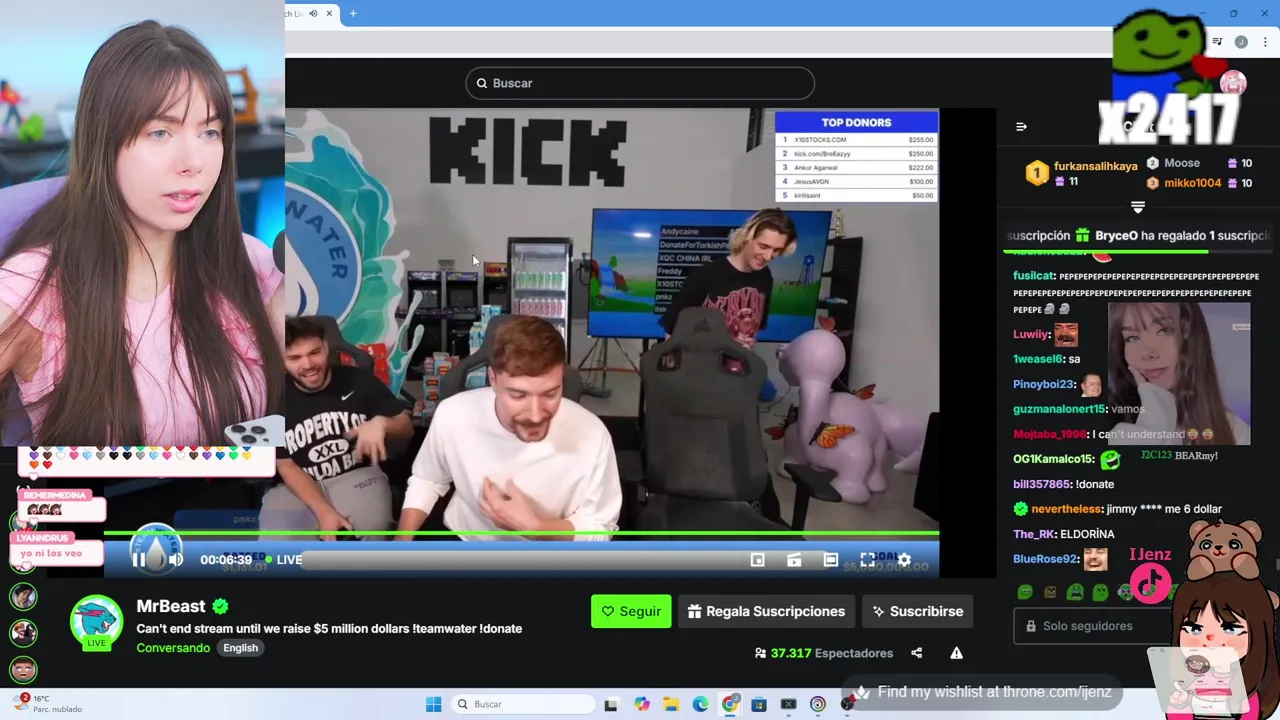
Task: Launch Microsoft Edge from the taskbar
Action: tap(700, 704)
